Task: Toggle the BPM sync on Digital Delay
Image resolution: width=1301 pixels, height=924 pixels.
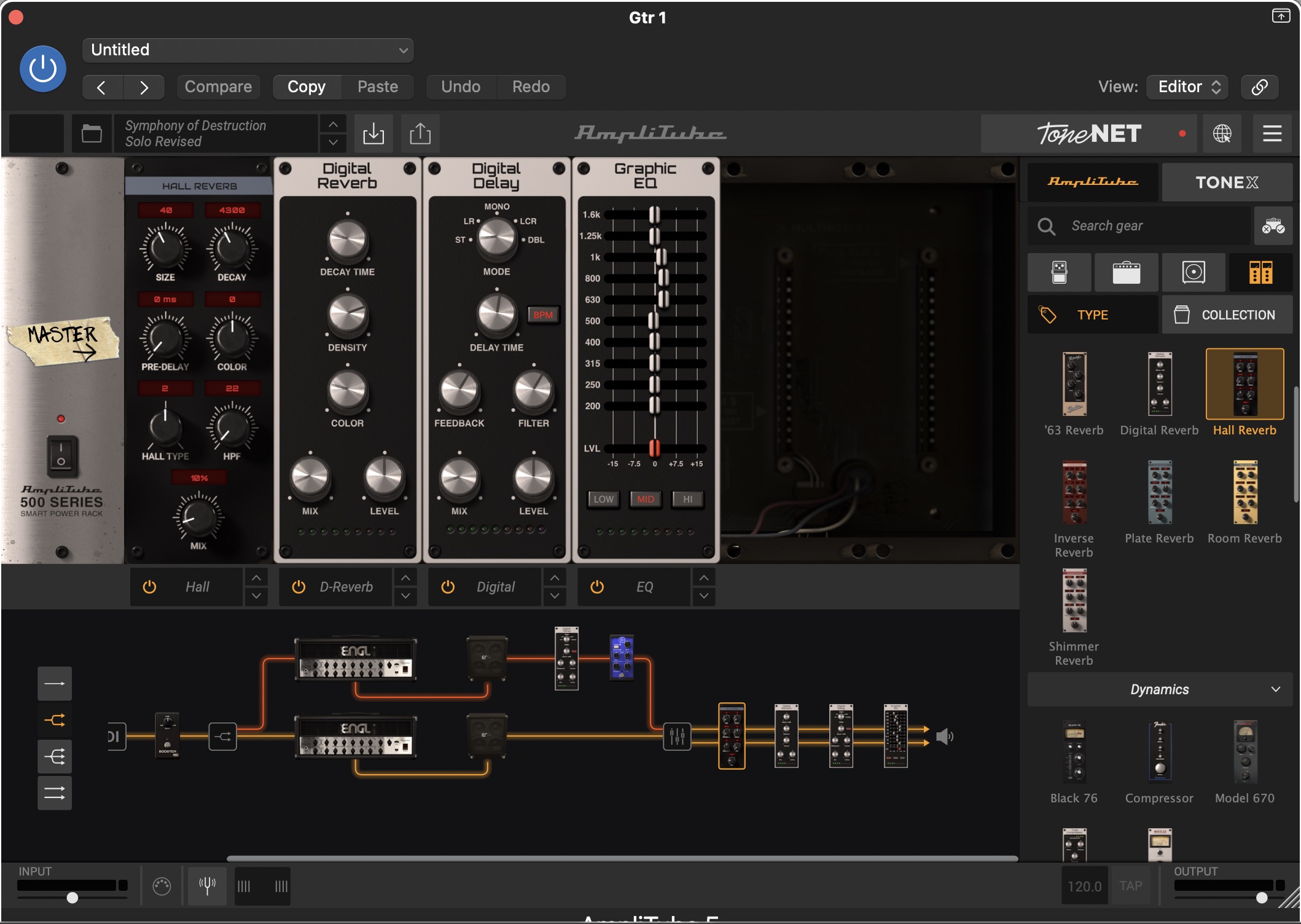Action: tap(542, 315)
